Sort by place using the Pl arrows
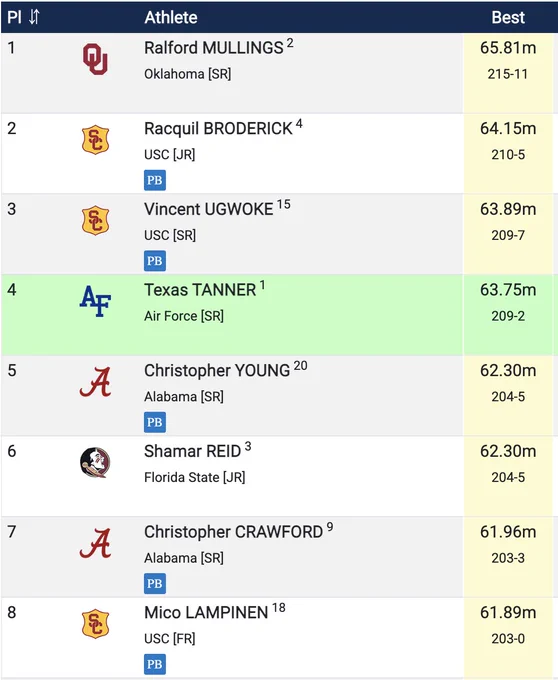The height and width of the screenshot is (680, 558). [x=34, y=17]
